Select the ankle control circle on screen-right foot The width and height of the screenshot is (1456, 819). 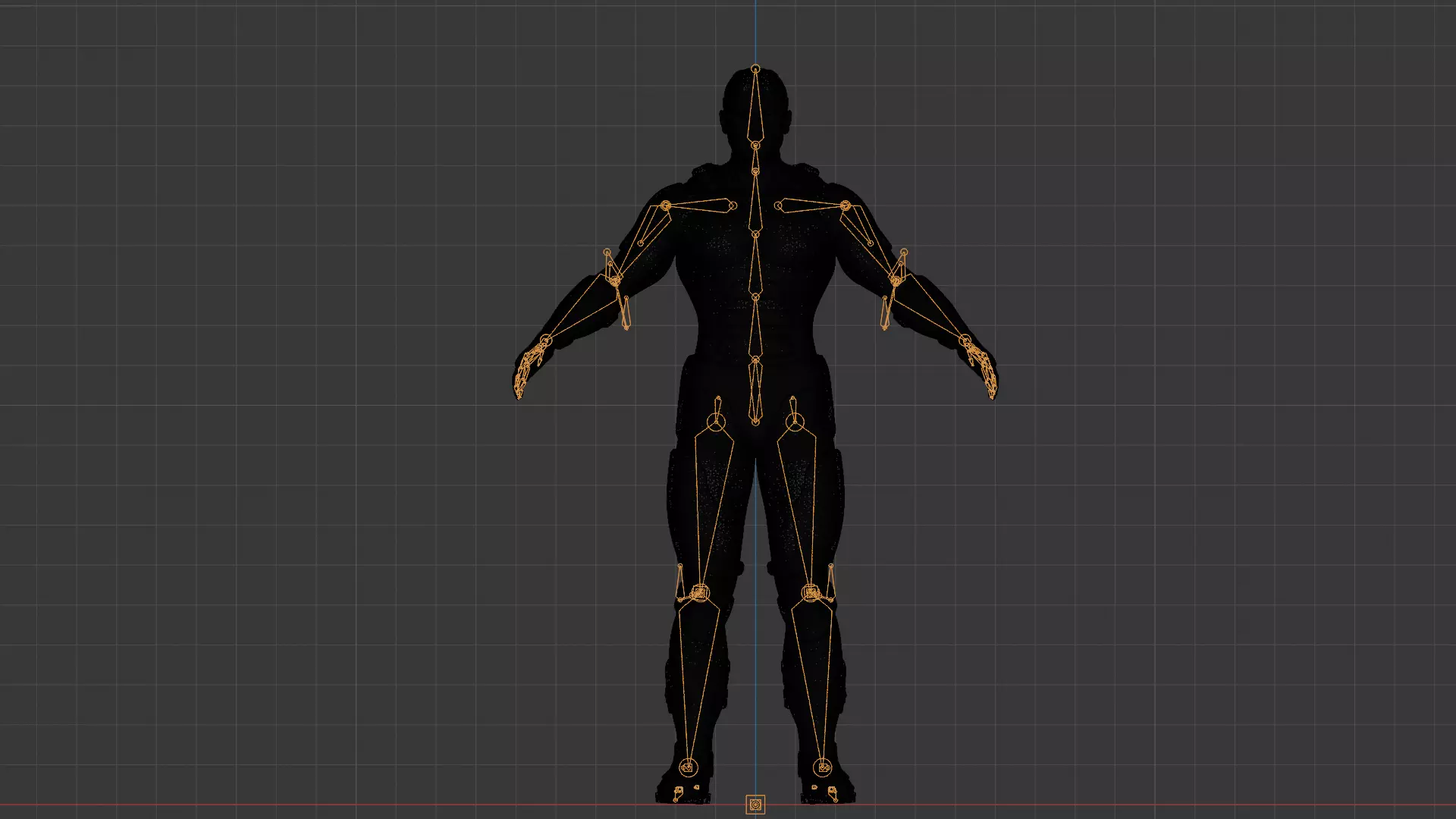[x=823, y=767]
